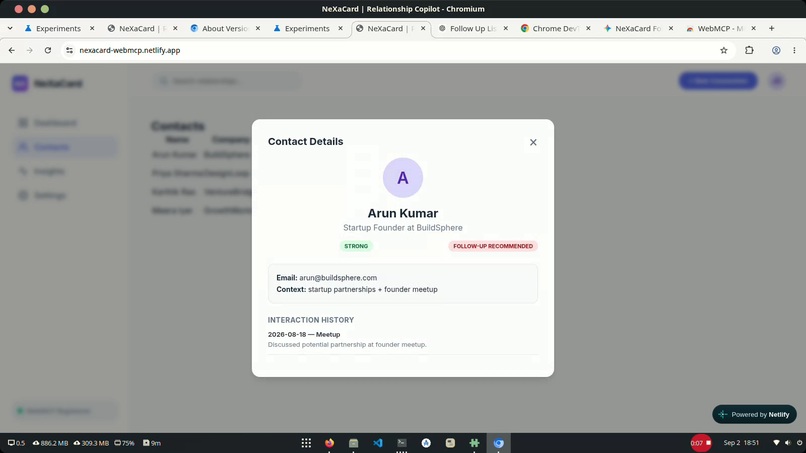This screenshot has width=806, height=453.
Task: Open Settings in the sidebar
Action: coord(65,195)
